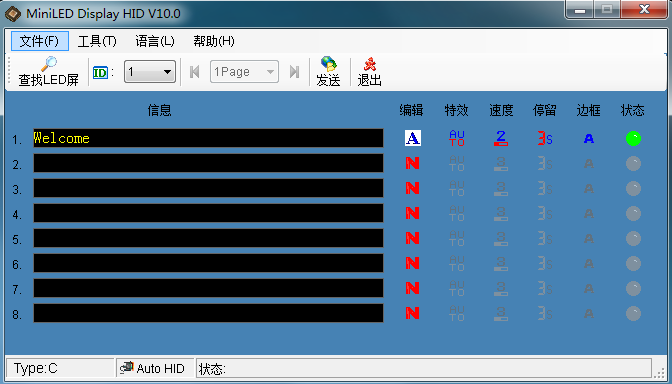The width and height of the screenshot is (672, 384).
Task: Click speed icon for message 1
Action: 501,138
